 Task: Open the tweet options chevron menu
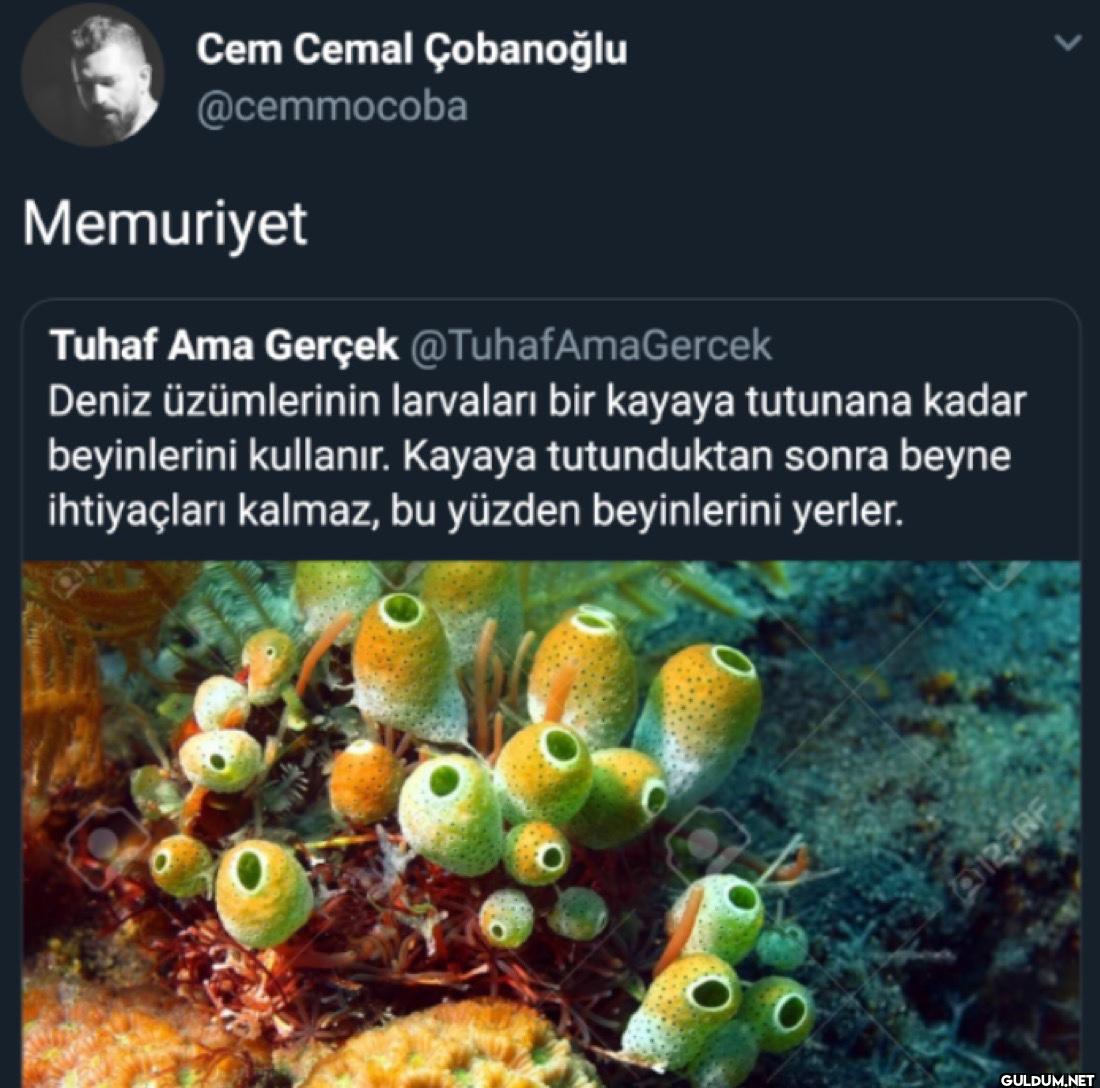pyautogui.click(x=1068, y=43)
